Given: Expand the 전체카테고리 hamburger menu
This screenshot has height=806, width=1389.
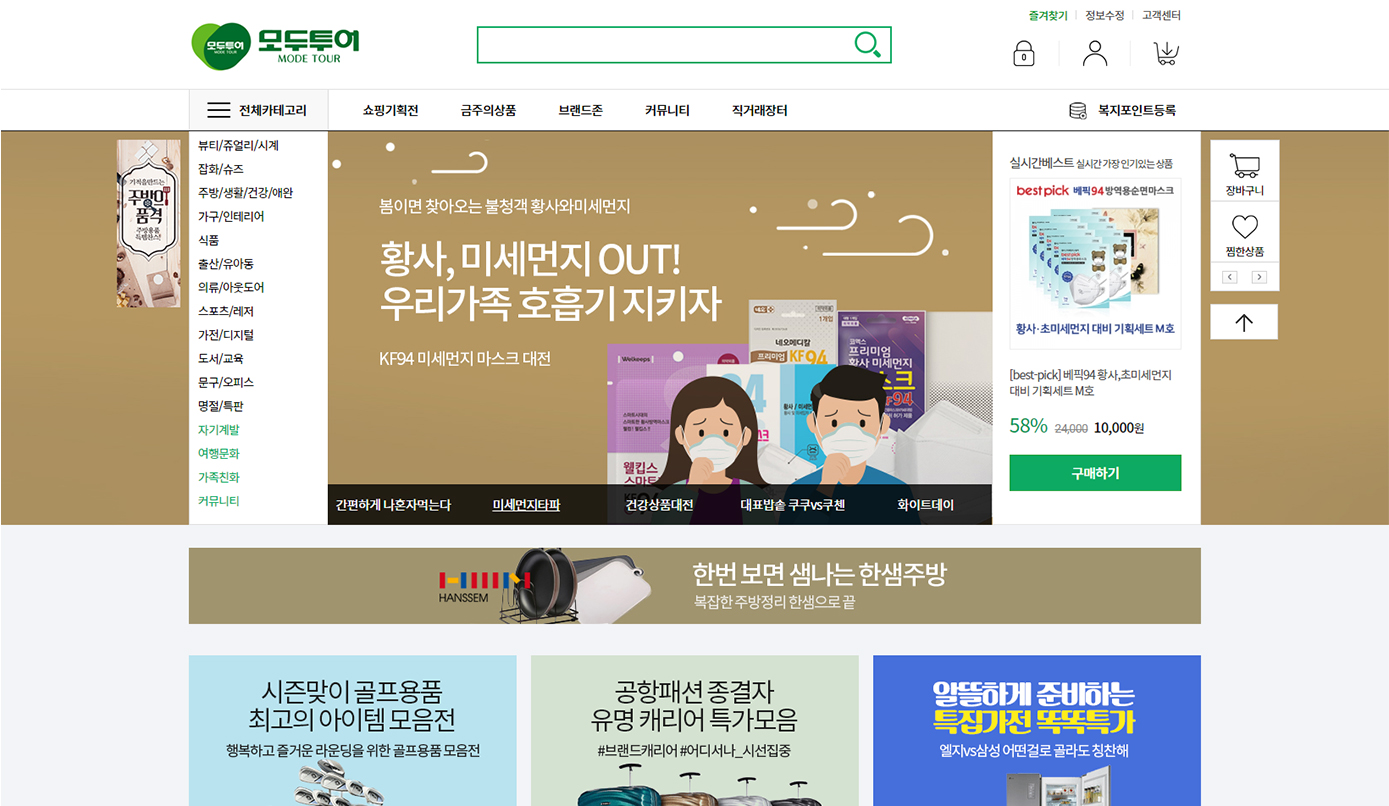Looking at the screenshot, I should coord(219,110).
